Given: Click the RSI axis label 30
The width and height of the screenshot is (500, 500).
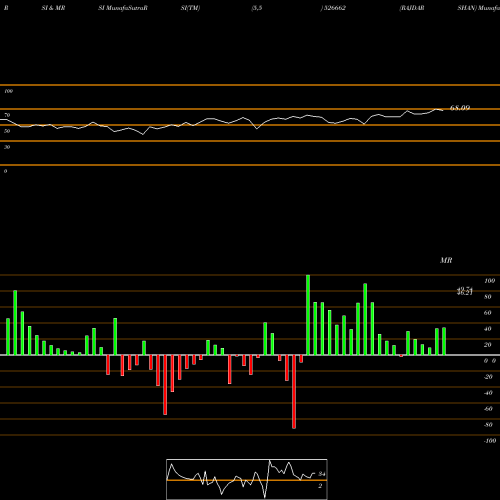Looking at the screenshot, I should tap(7, 147).
